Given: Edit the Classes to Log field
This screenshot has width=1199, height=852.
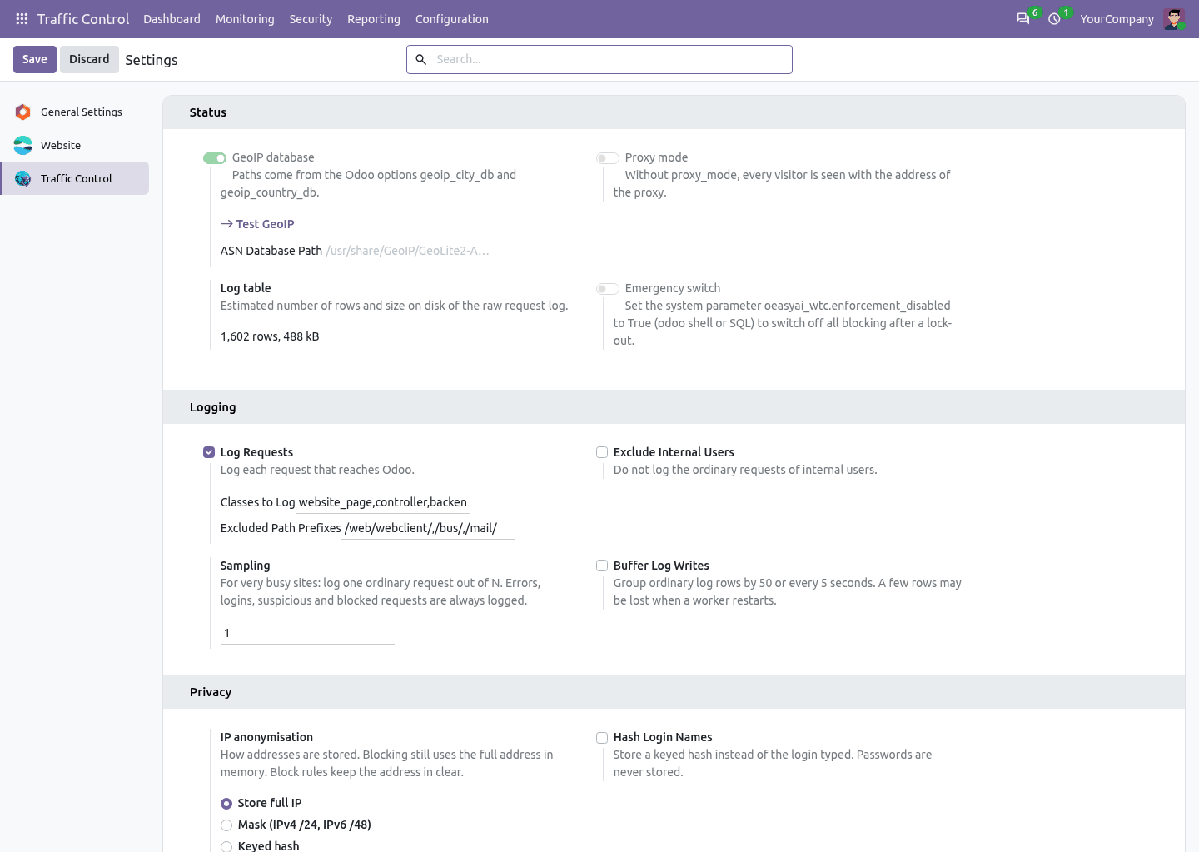Looking at the screenshot, I should pos(382,502).
